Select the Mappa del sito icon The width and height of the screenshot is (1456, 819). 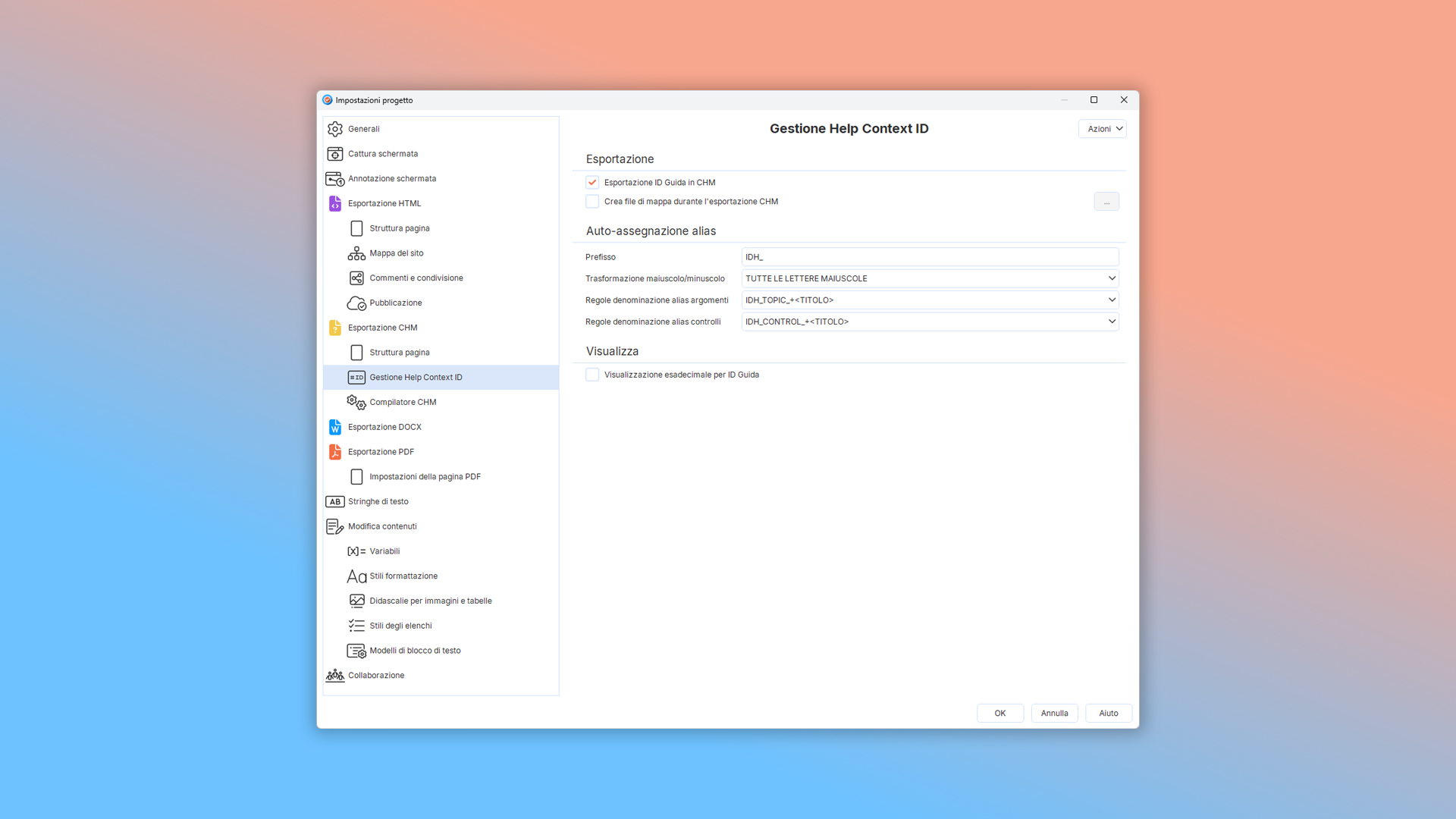tap(356, 253)
